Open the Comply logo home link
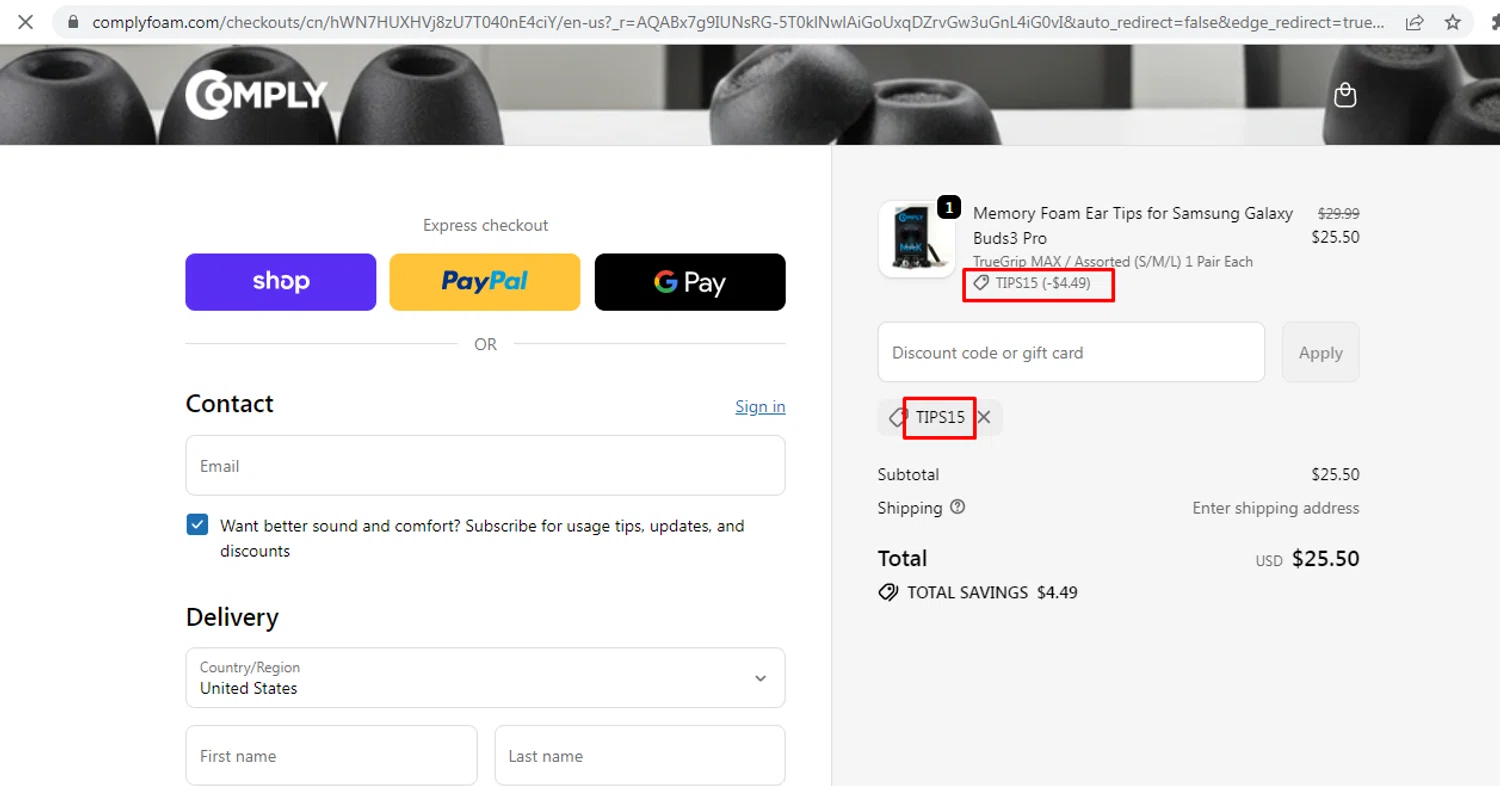This screenshot has height=786, width=1500. click(x=256, y=95)
